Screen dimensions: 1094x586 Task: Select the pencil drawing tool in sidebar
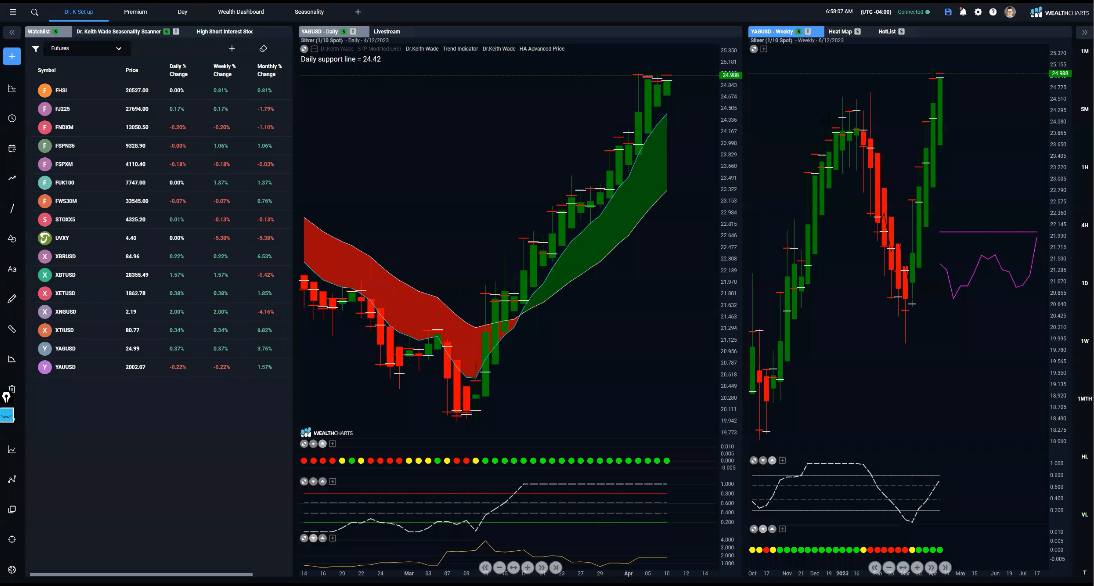pos(12,299)
